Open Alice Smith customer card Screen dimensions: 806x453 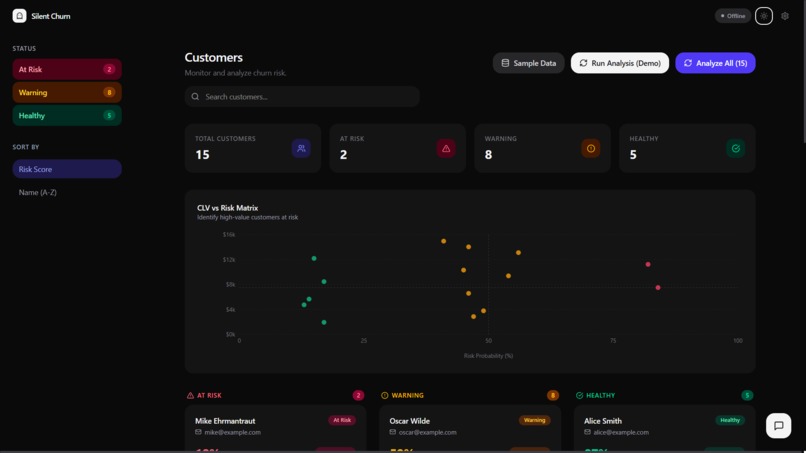tap(665, 429)
